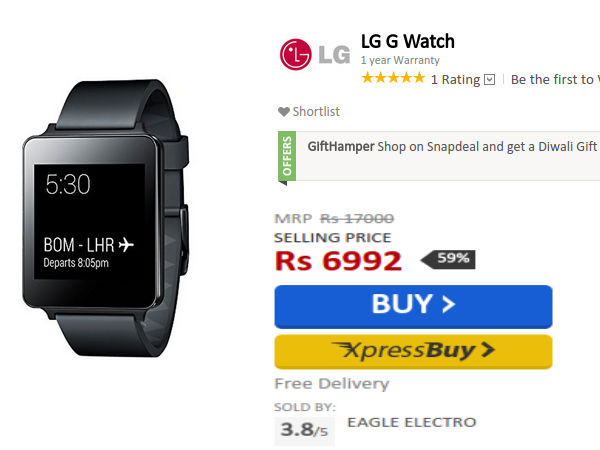Click the 1 Rating text

(x=455, y=80)
